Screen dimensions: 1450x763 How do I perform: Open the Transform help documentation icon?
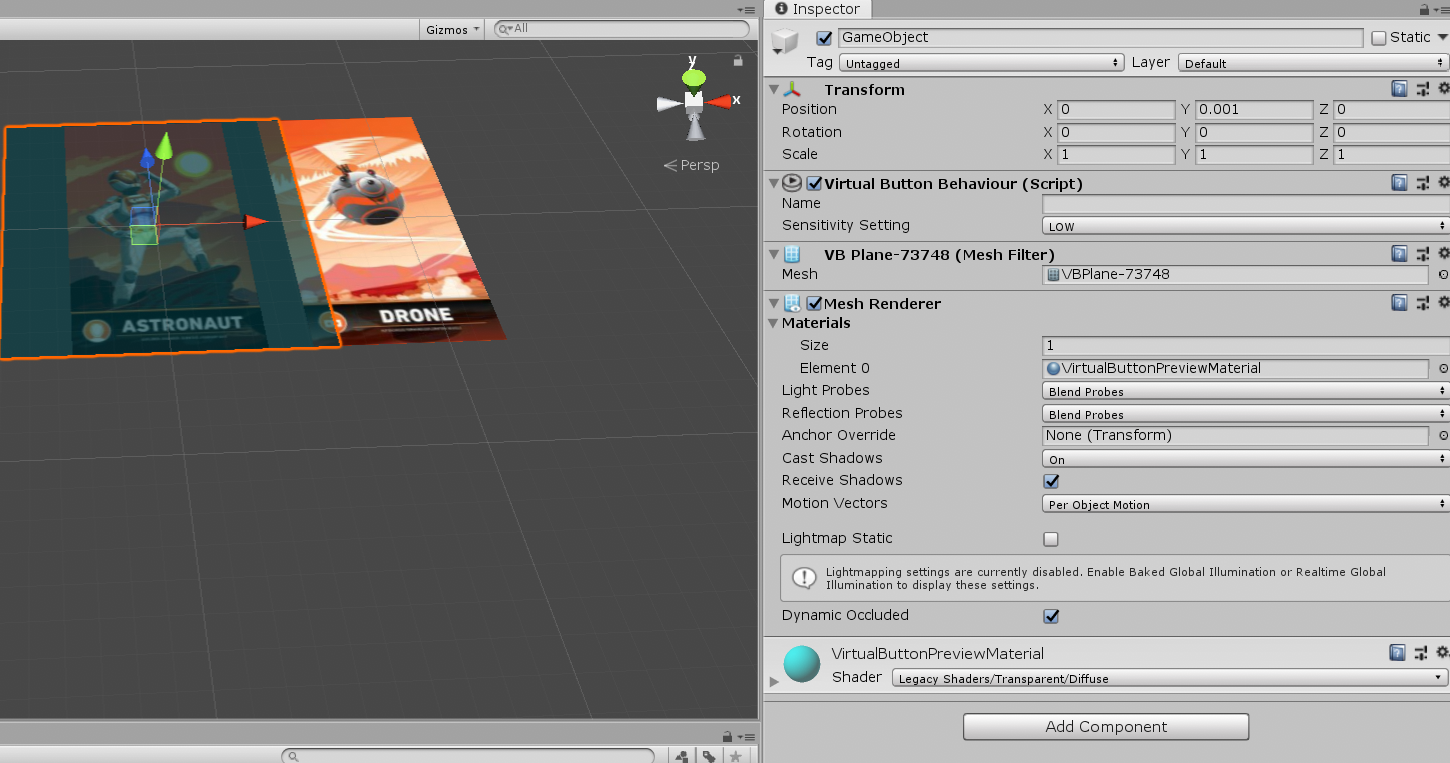pyautogui.click(x=1398, y=88)
